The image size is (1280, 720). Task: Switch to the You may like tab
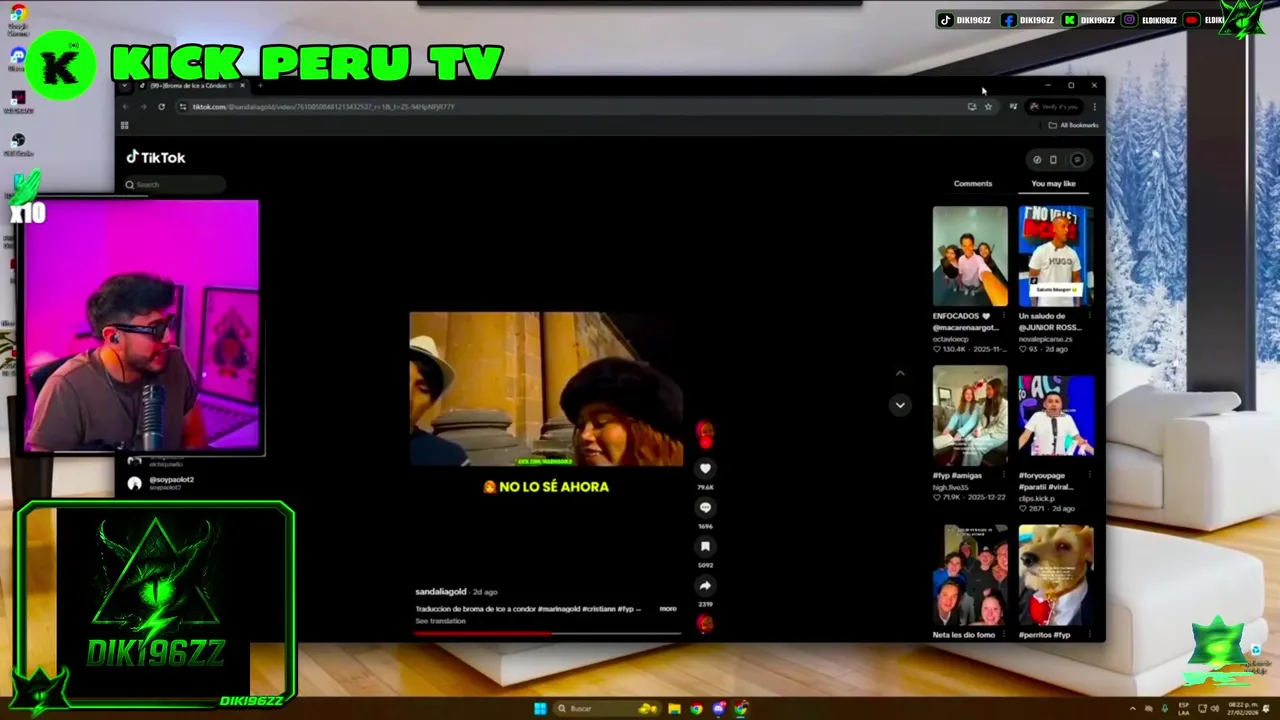1053,184
